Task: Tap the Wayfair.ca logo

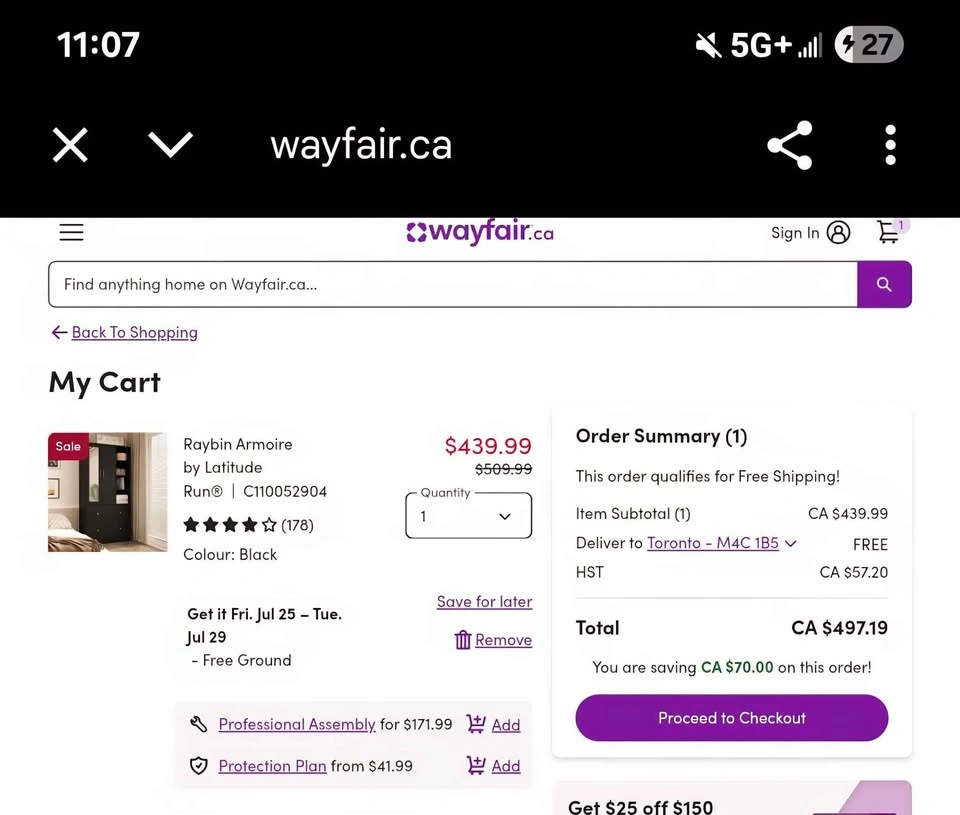Action: pos(480,233)
